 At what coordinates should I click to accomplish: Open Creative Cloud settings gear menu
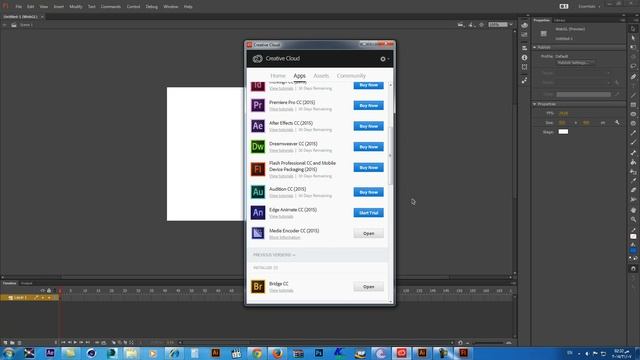point(384,59)
